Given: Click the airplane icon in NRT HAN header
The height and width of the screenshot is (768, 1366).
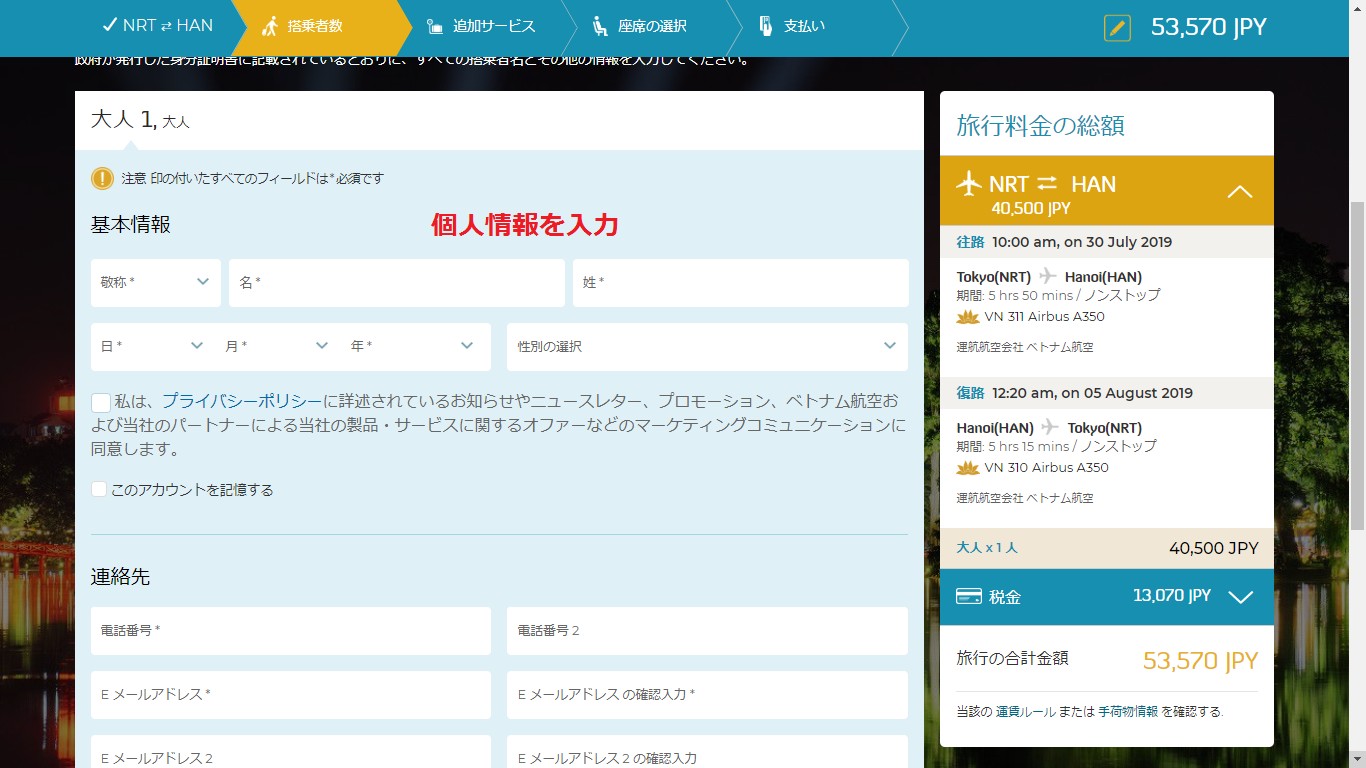Looking at the screenshot, I should [969, 184].
